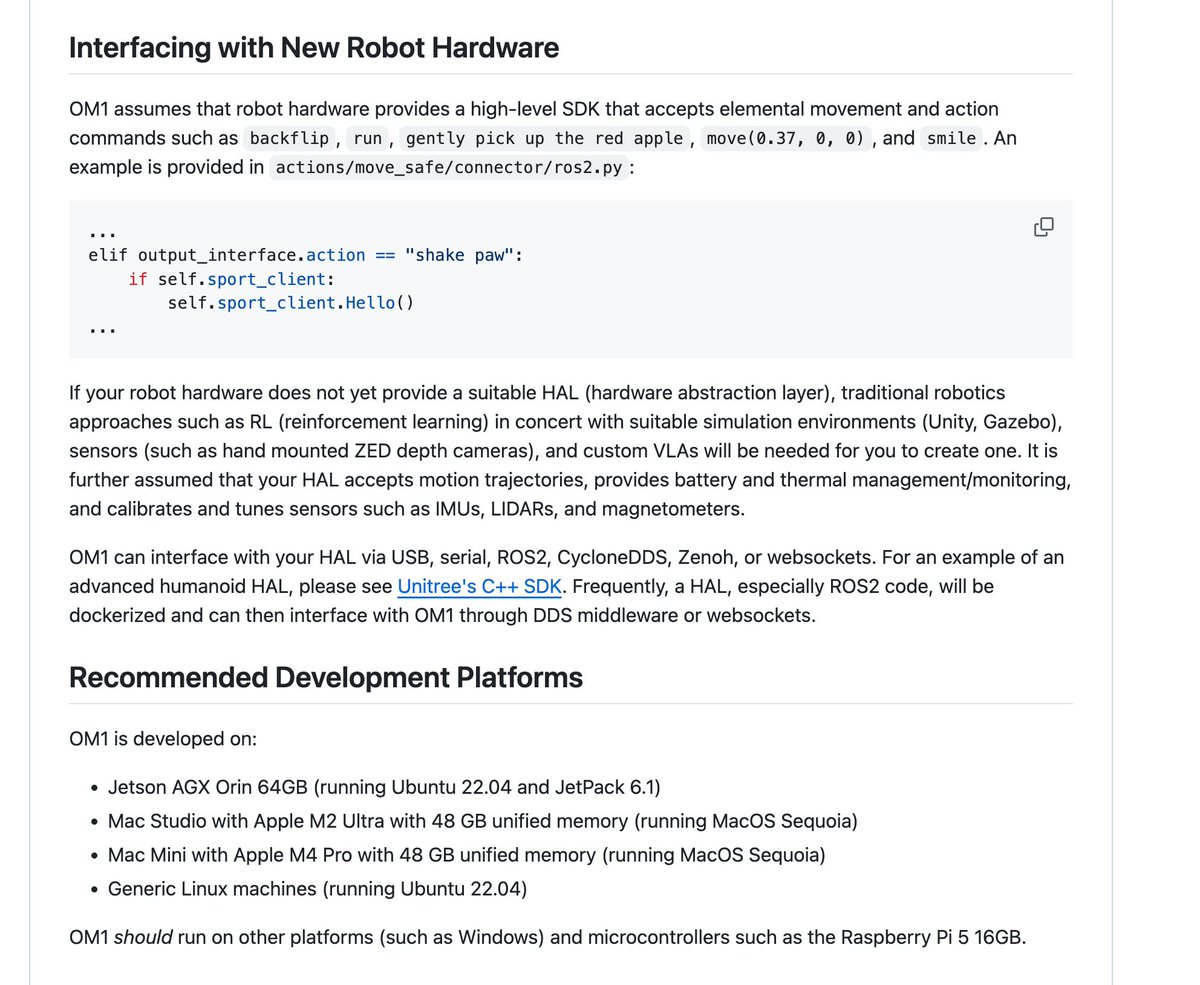Image resolution: width=1200 pixels, height=985 pixels.
Task: Click 'OM1 is developed on:' text
Action: click(x=163, y=739)
